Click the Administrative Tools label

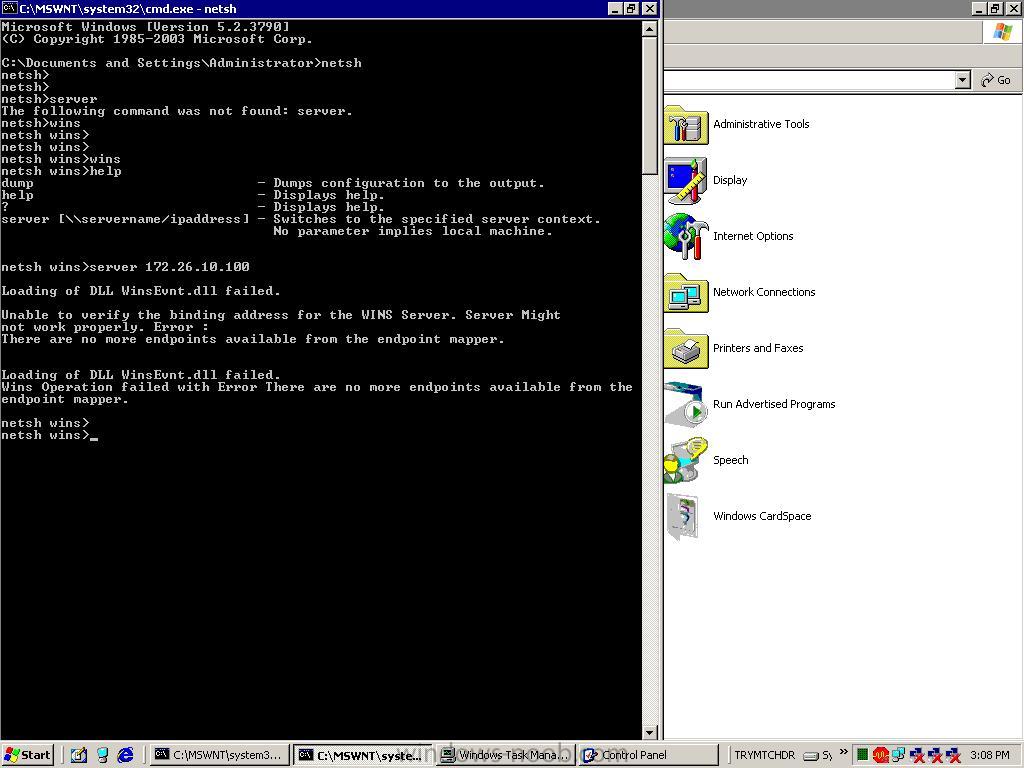[x=761, y=124]
